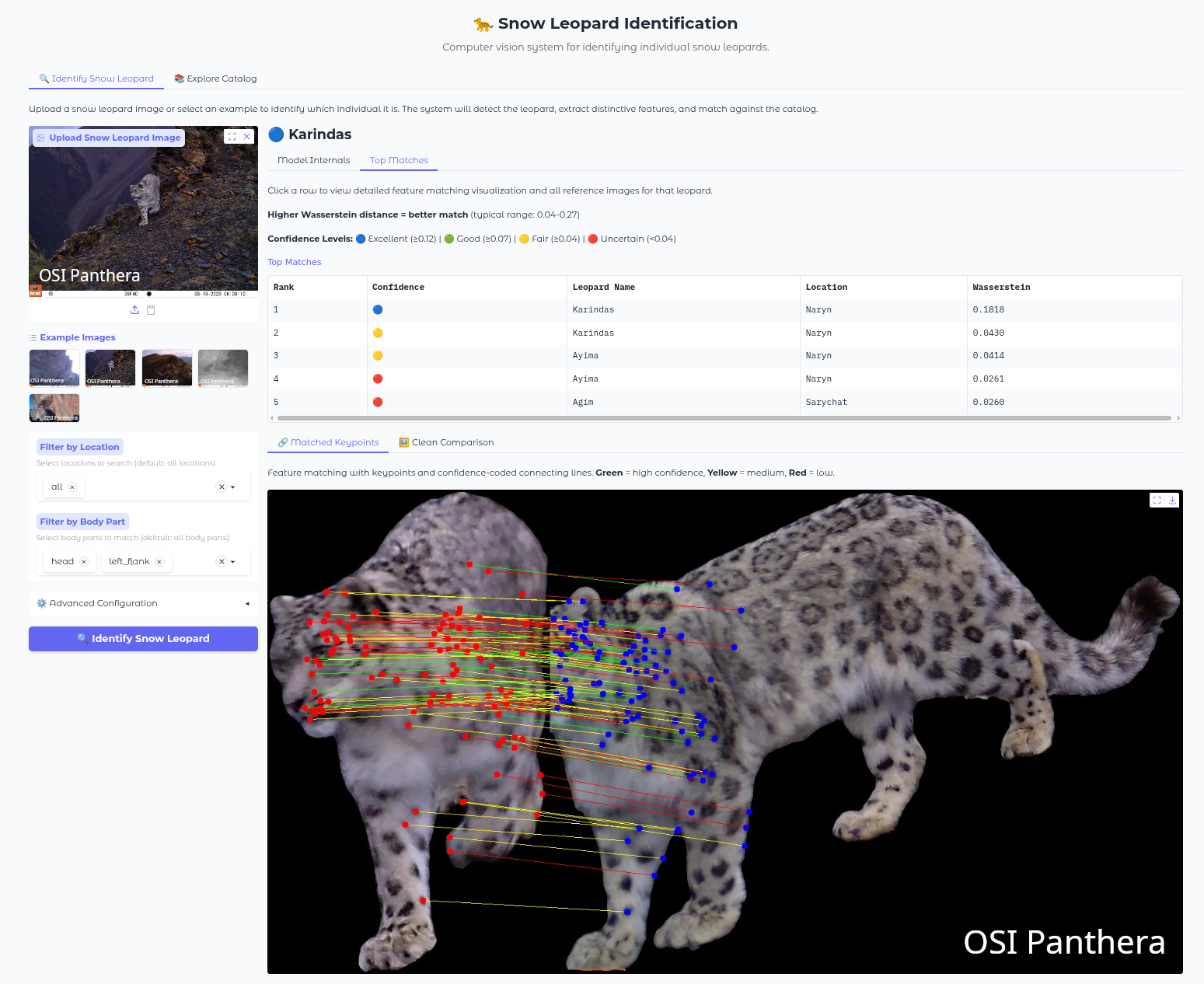Fullscreen the matched keypoints visualization
The width and height of the screenshot is (1204, 984).
(x=1157, y=500)
